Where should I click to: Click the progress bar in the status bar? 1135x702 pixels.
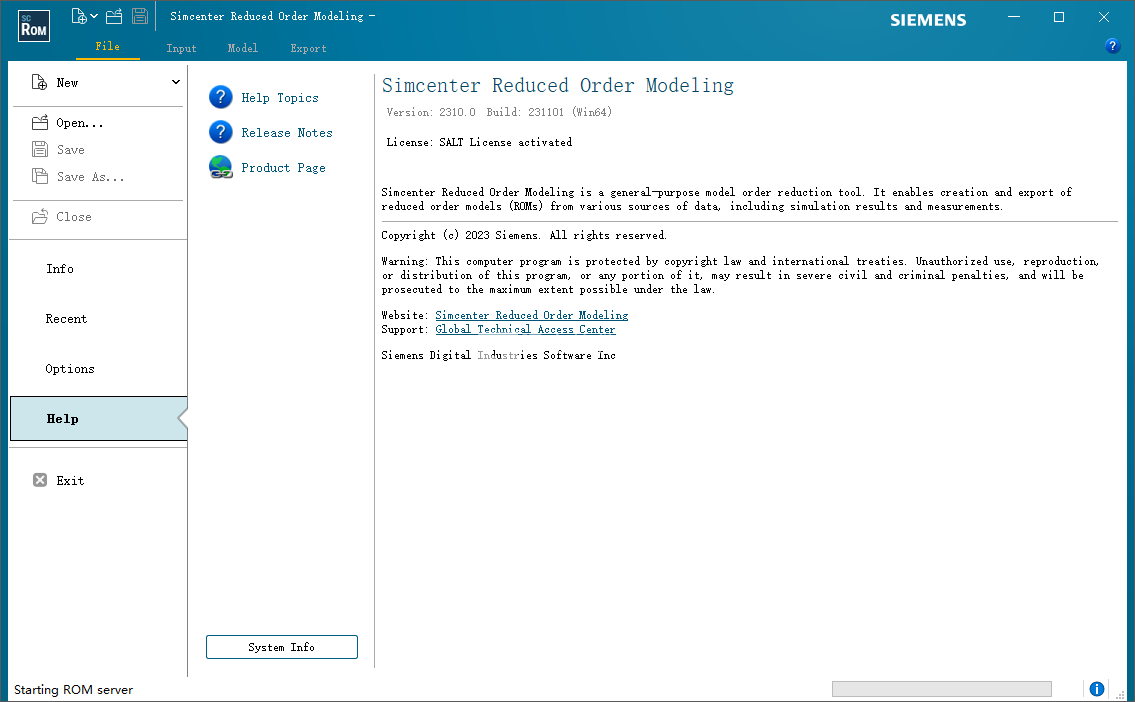click(x=942, y=689)
